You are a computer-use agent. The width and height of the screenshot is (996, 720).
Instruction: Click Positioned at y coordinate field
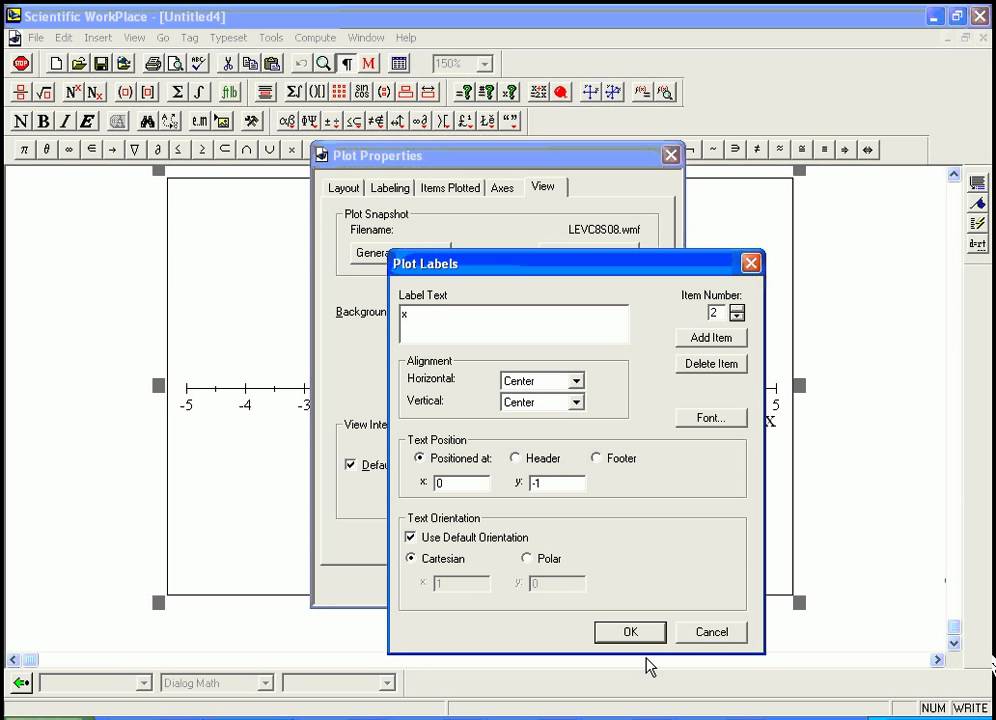pyautogui.click(x=557, y=483)
